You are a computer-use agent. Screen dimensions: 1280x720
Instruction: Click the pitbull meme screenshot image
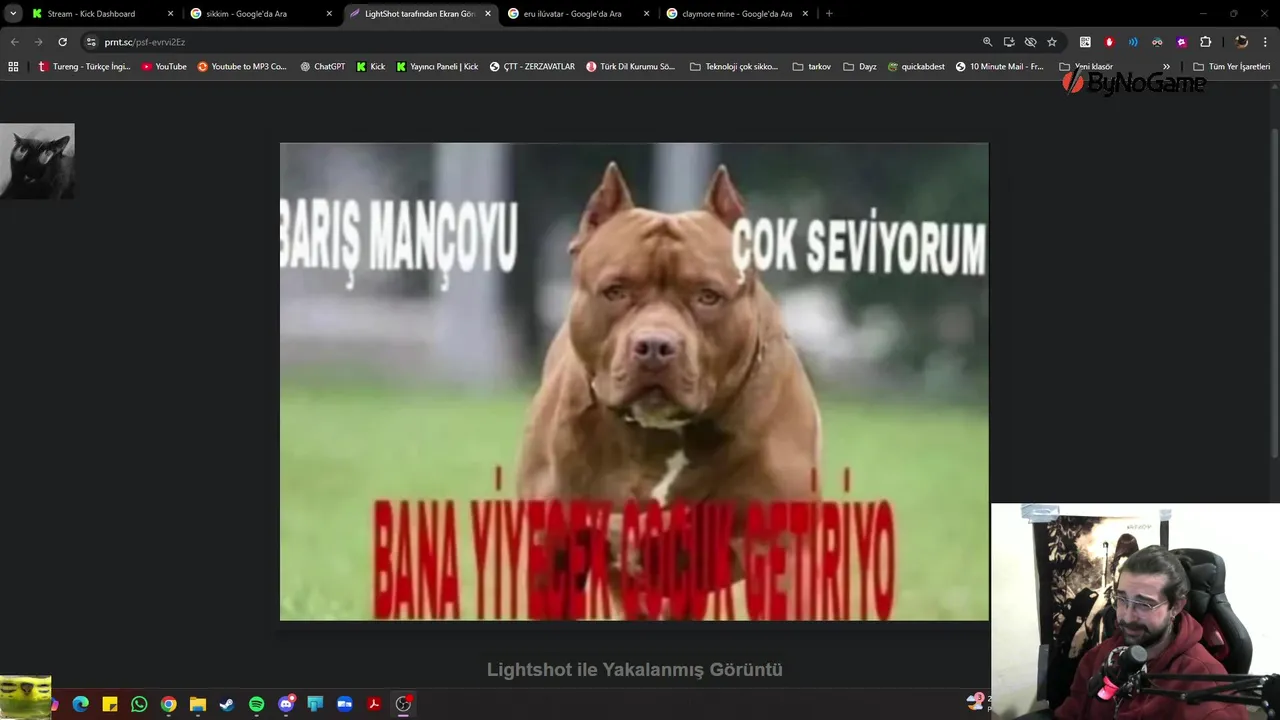tap(634, 381)
